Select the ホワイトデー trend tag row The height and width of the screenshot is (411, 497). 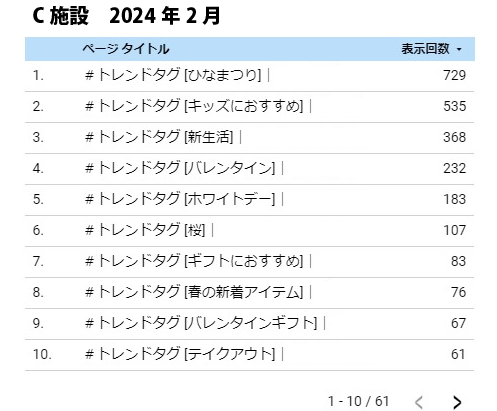click(x=249, y=200)
